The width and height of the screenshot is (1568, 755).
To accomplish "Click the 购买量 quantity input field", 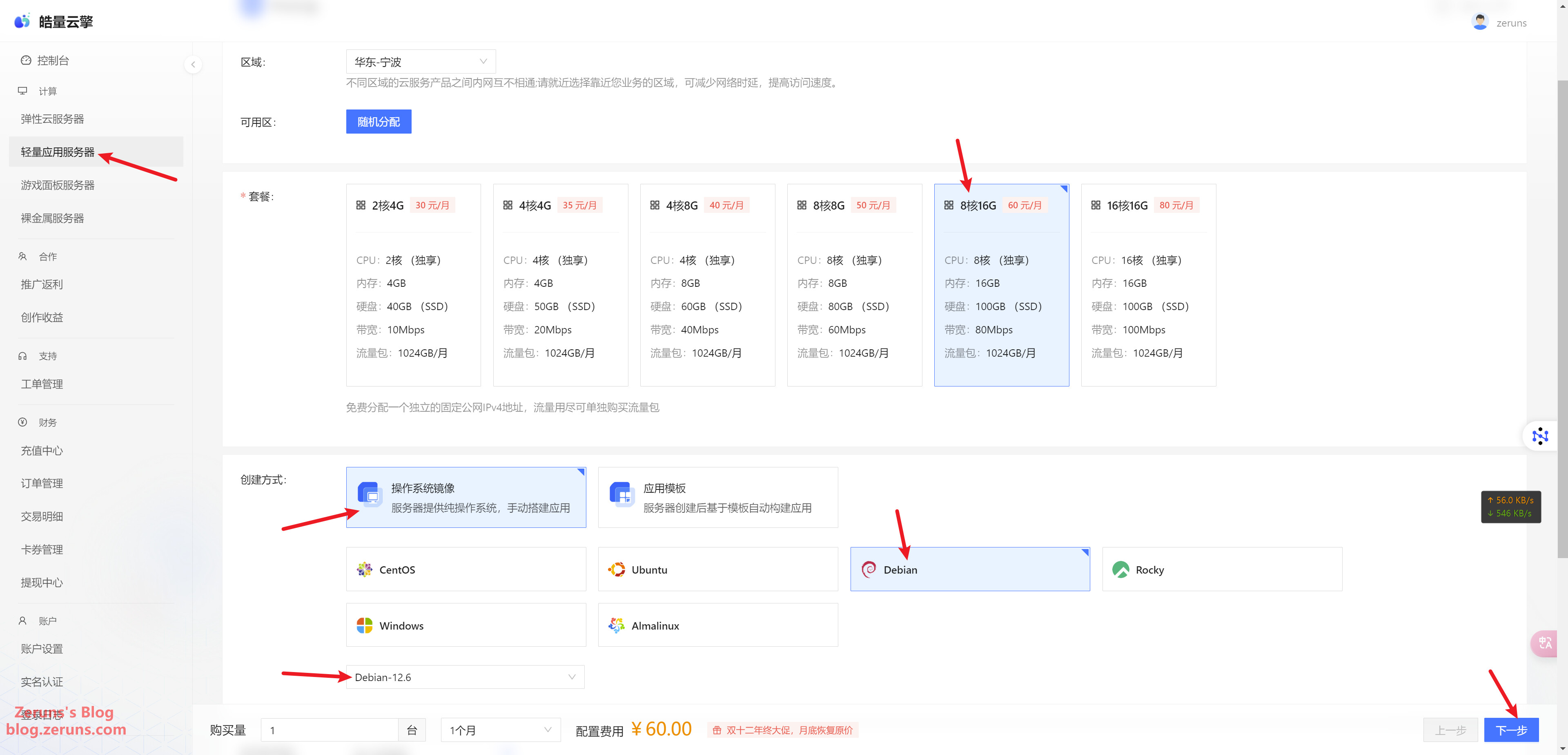I will (329, 729).
